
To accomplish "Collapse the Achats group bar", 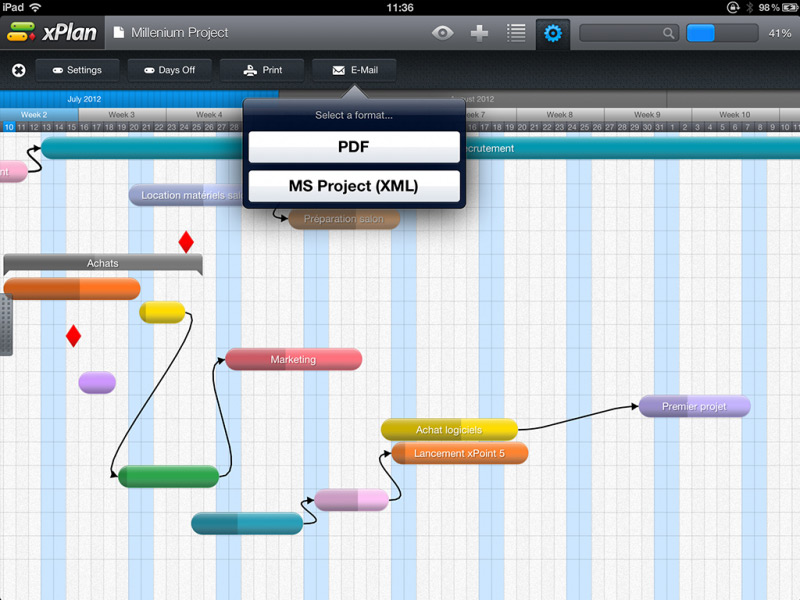I will point(102,264).
